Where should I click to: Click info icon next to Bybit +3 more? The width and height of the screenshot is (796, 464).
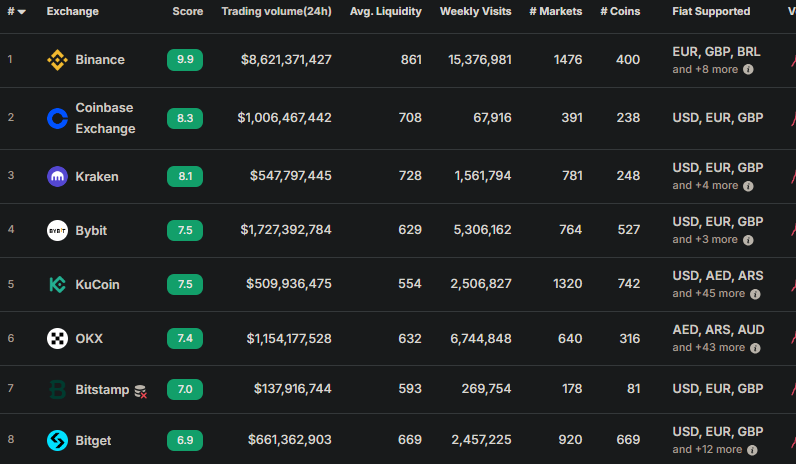tap(748, 240)
